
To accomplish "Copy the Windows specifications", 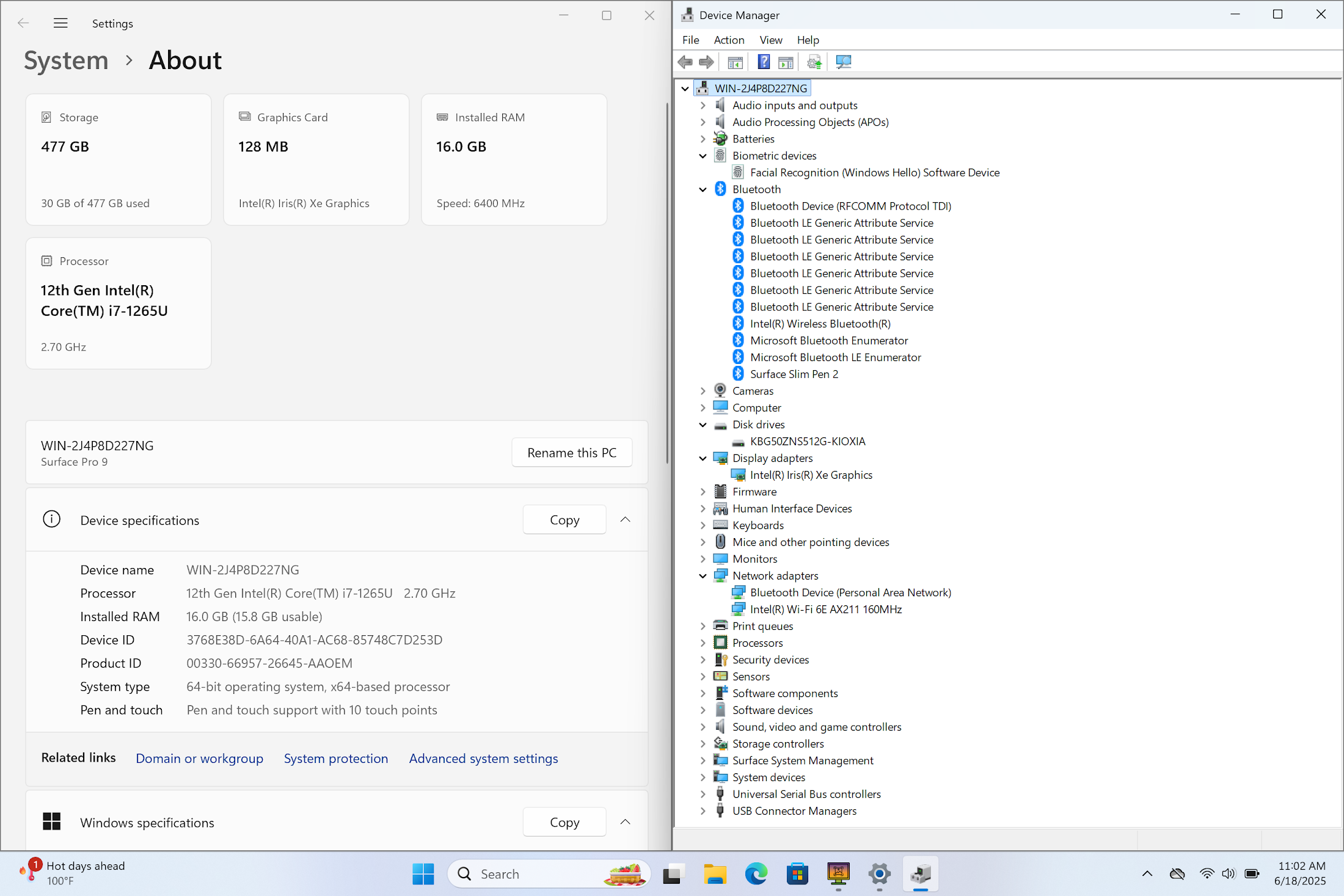I will (564, 822).
